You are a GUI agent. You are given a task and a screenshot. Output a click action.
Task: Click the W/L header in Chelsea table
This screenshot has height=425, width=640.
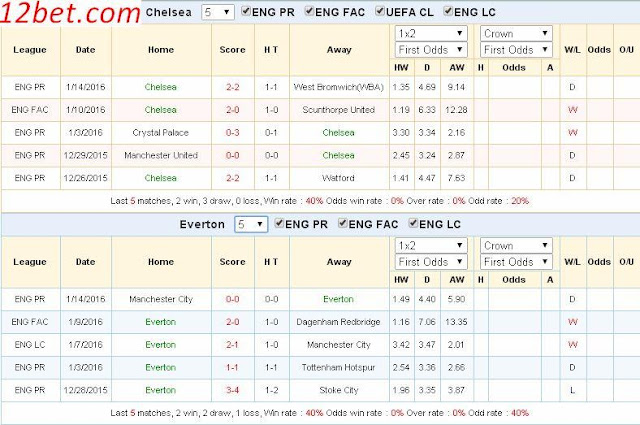click(x=572, y=50)
